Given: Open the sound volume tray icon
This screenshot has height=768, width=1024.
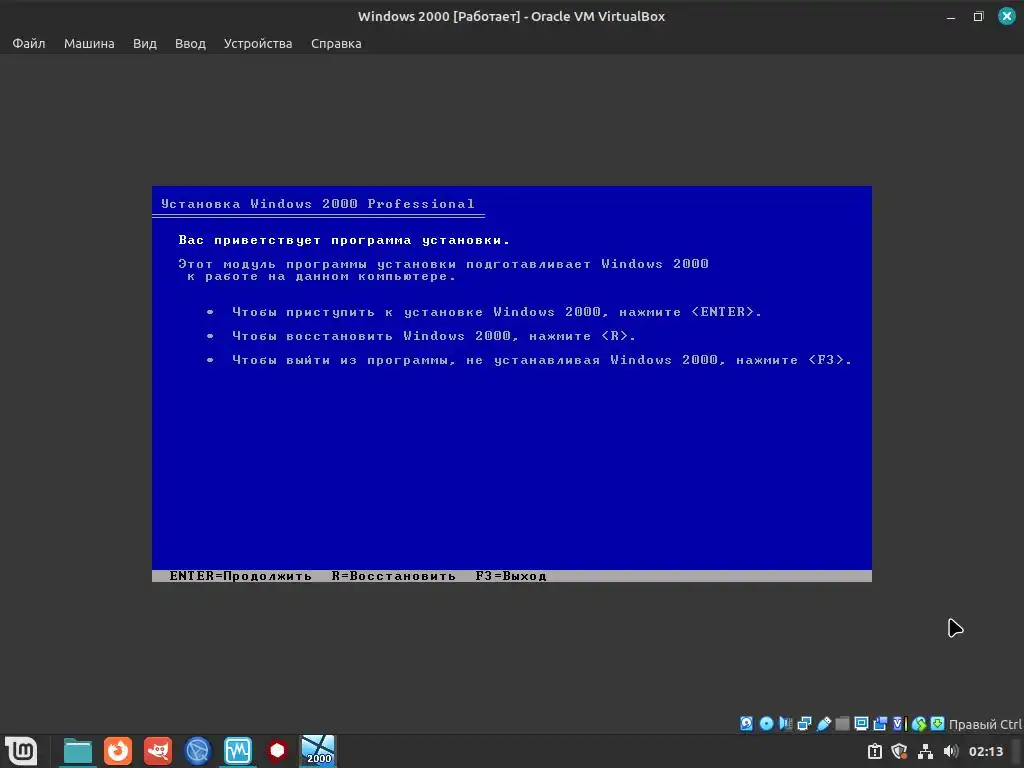Looking at the screenshot, I should coord(951,751).
